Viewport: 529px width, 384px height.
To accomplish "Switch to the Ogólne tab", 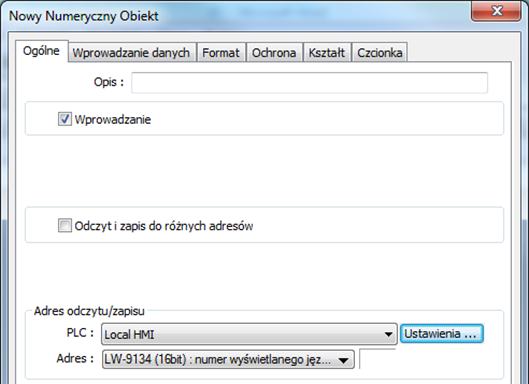I will [41, 51].
